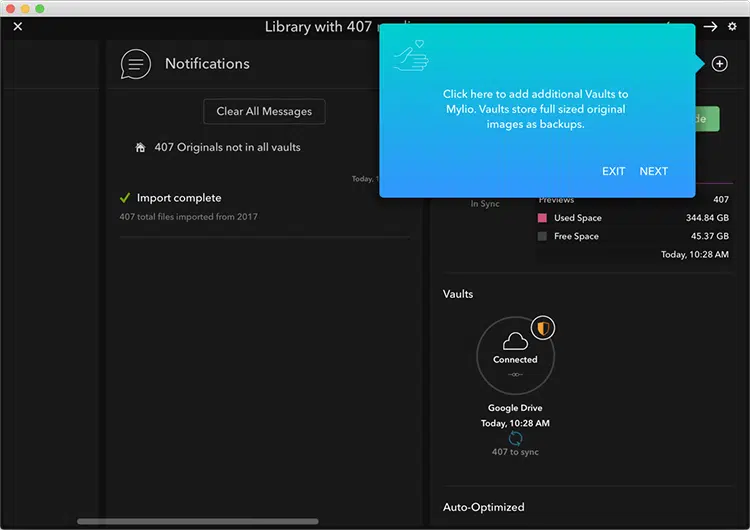The height and width of the screenshot is (530, 750).
Task: Click the pink Used Space color swatch
Action: coord(542,218)
